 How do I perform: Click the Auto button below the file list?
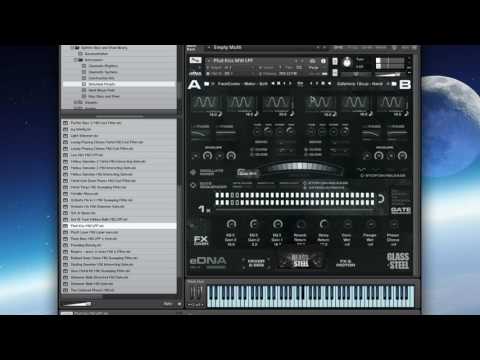[168, 304]
